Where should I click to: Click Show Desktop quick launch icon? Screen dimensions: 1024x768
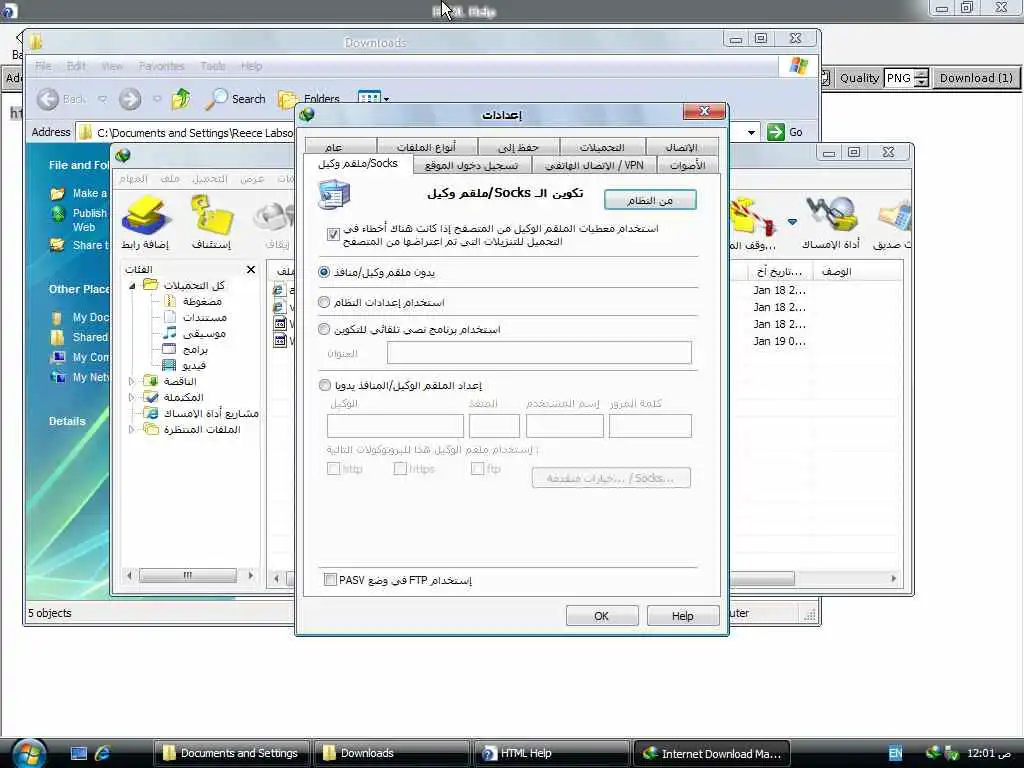[x=78, y=753]
